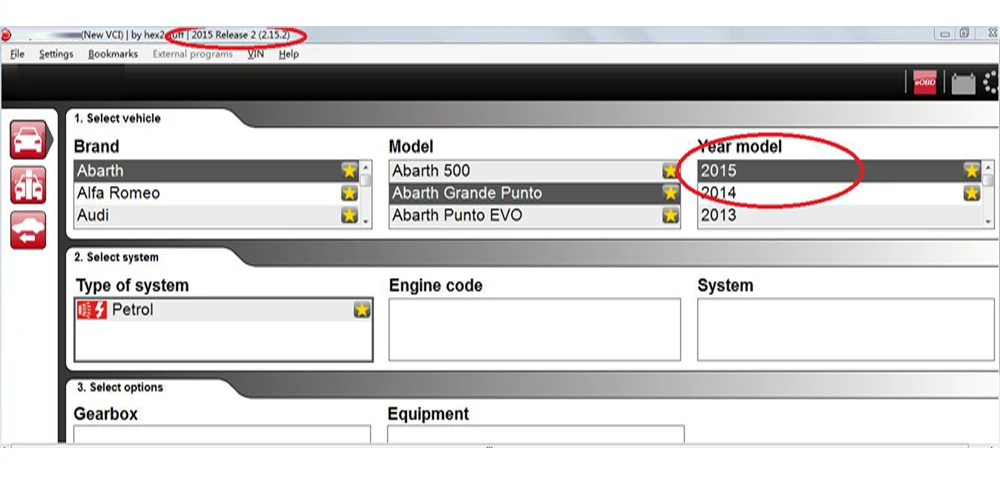Screen dimensions: 1000x500
Task: Open the Settings menu
Action: point(56,54)
